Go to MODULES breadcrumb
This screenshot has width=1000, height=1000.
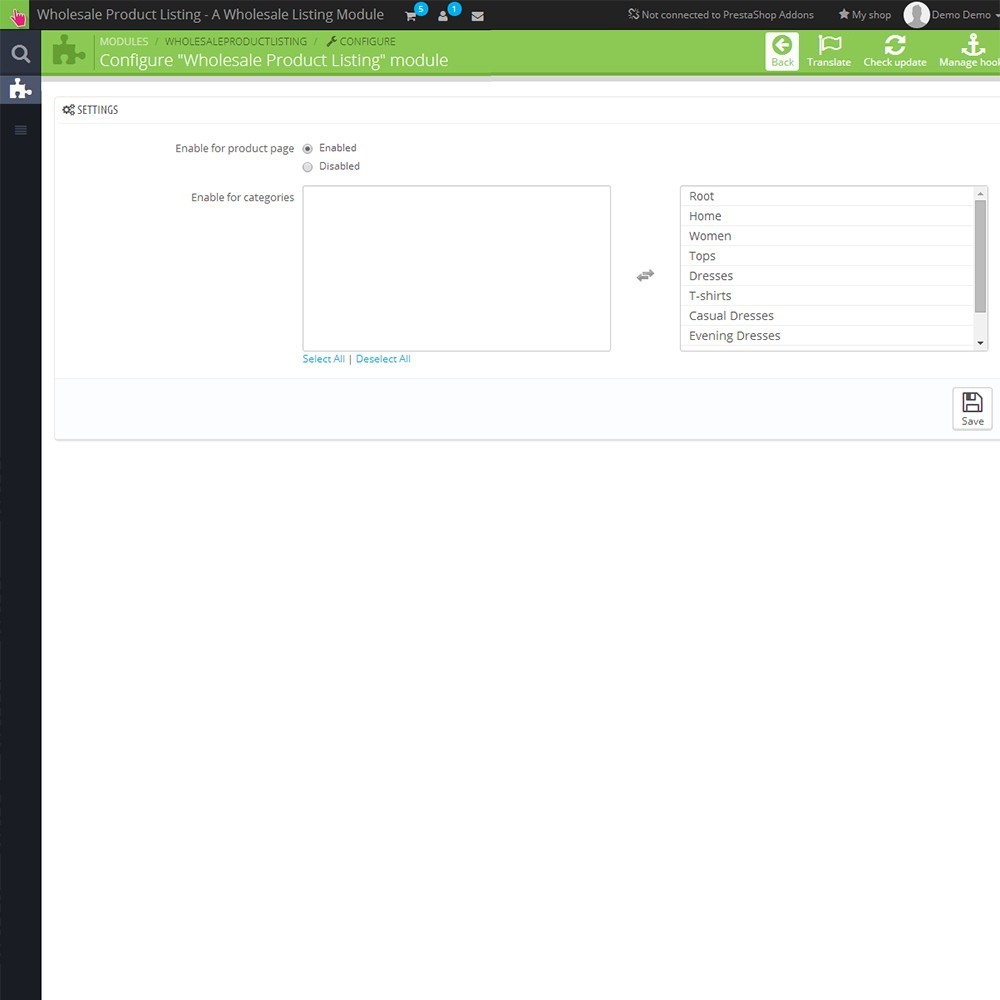(x=124, y=41)
